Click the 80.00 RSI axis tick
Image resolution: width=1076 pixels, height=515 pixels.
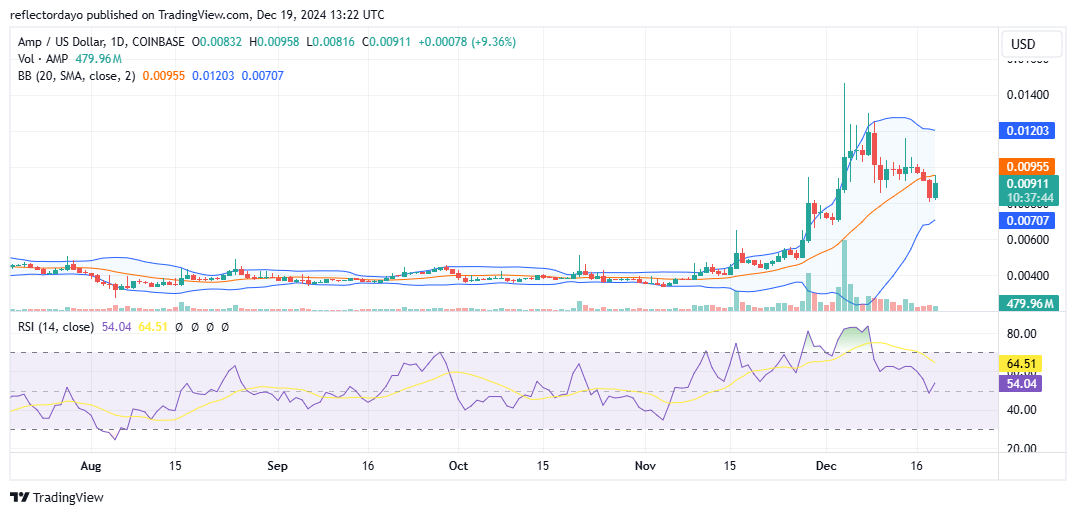(1023, 334)
